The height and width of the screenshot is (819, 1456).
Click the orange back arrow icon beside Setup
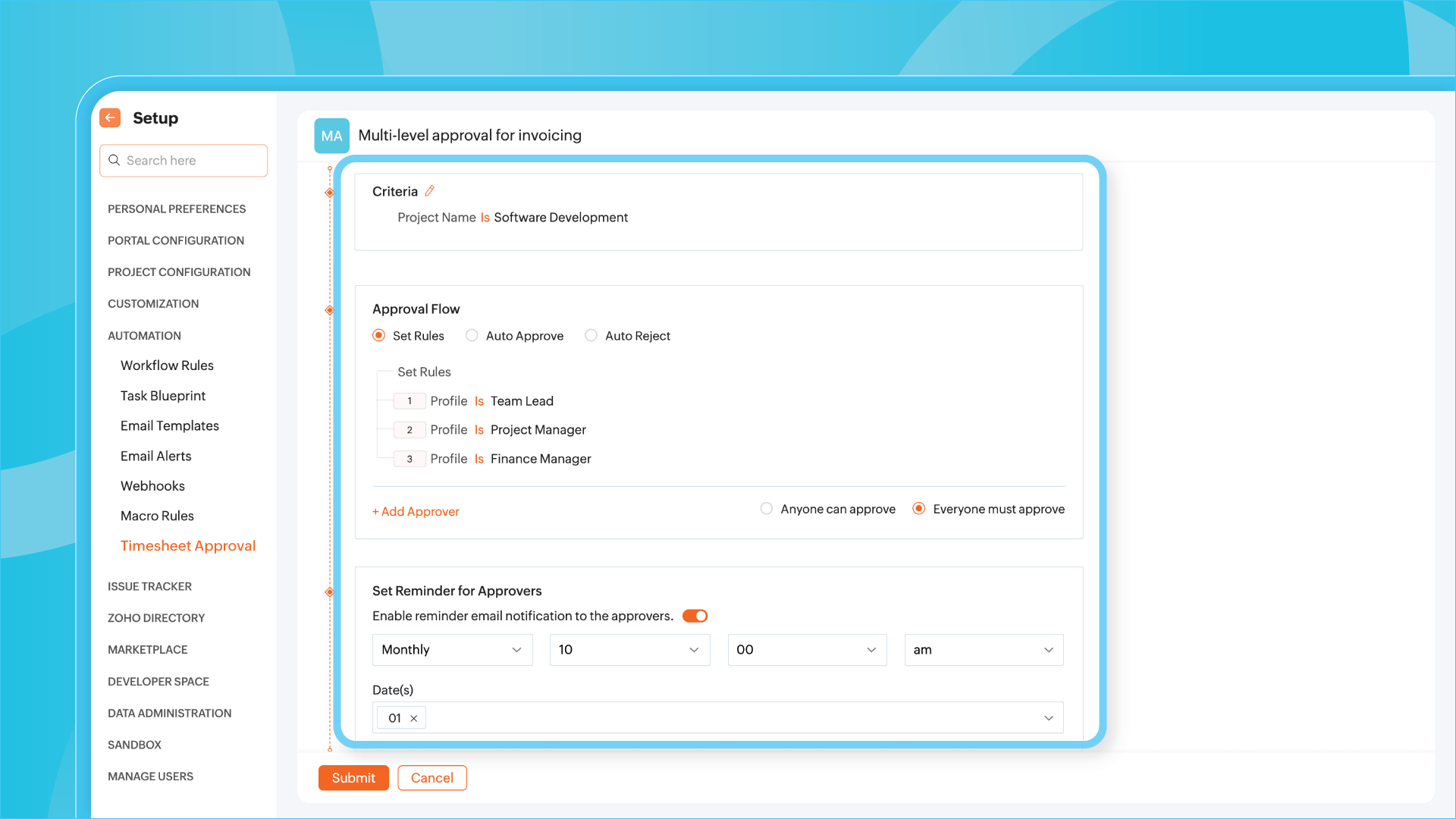pyautogui.click(x=110, y=118)
